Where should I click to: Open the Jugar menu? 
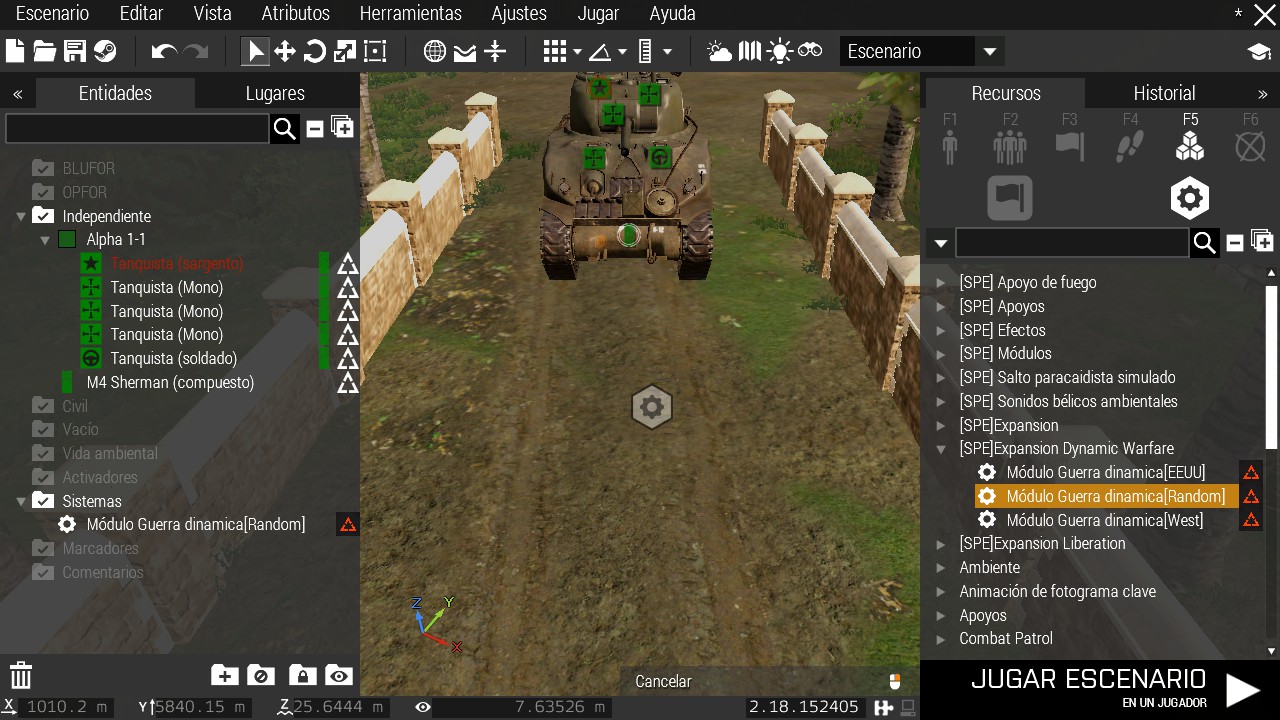[x=598, y=14]
